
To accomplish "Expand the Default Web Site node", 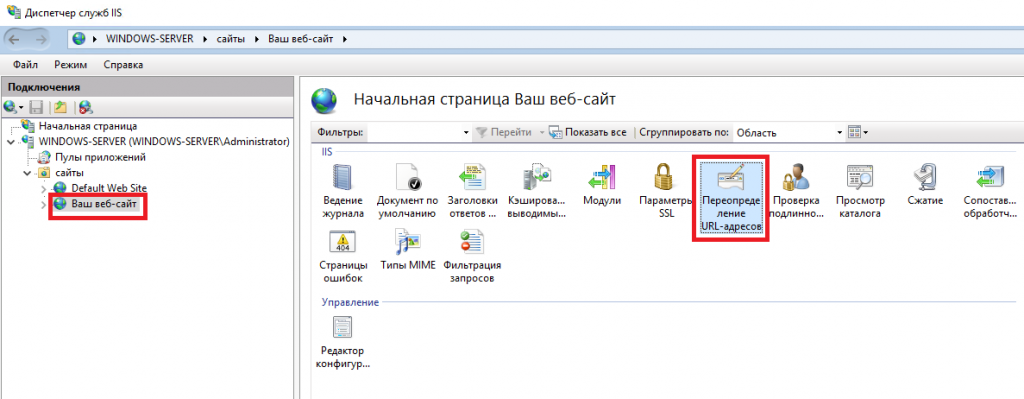I will tap(44, 189).
